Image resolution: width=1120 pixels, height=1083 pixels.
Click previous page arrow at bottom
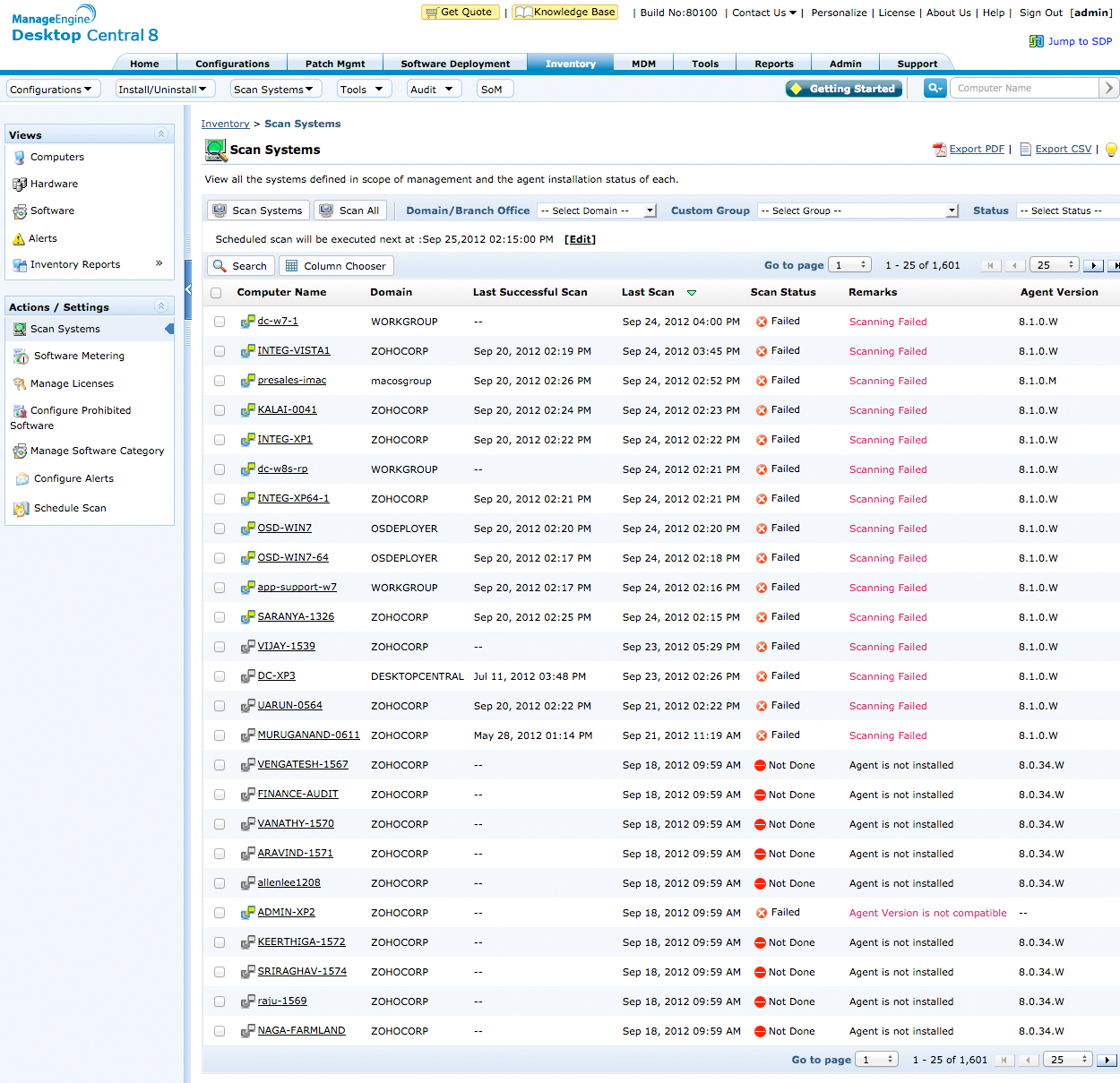(1030, 1060)
